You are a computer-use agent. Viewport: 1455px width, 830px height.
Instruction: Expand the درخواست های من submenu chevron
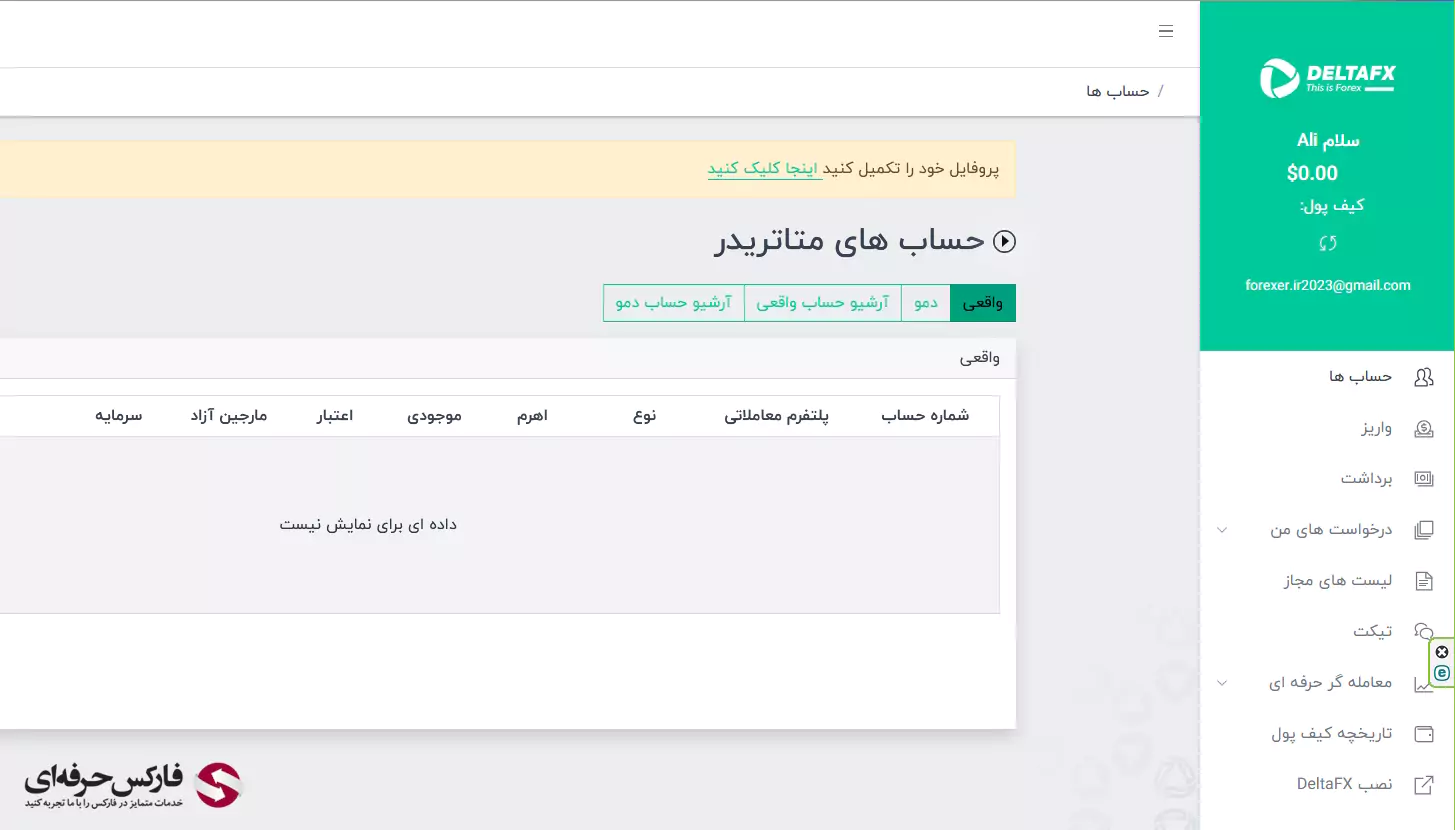tap(1222, 530)
